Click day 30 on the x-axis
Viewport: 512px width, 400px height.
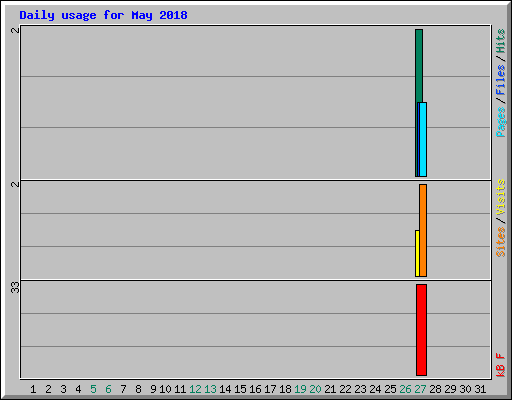click(x=465, y=389)
